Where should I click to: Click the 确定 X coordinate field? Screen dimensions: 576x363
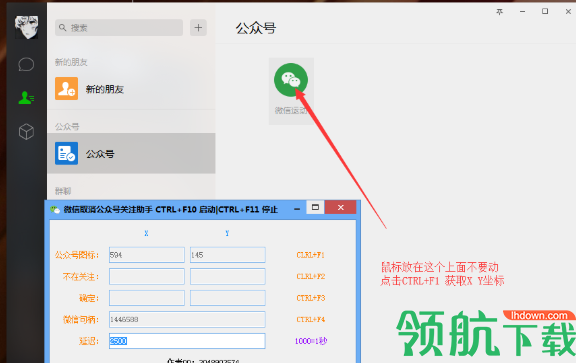[147, 298]
